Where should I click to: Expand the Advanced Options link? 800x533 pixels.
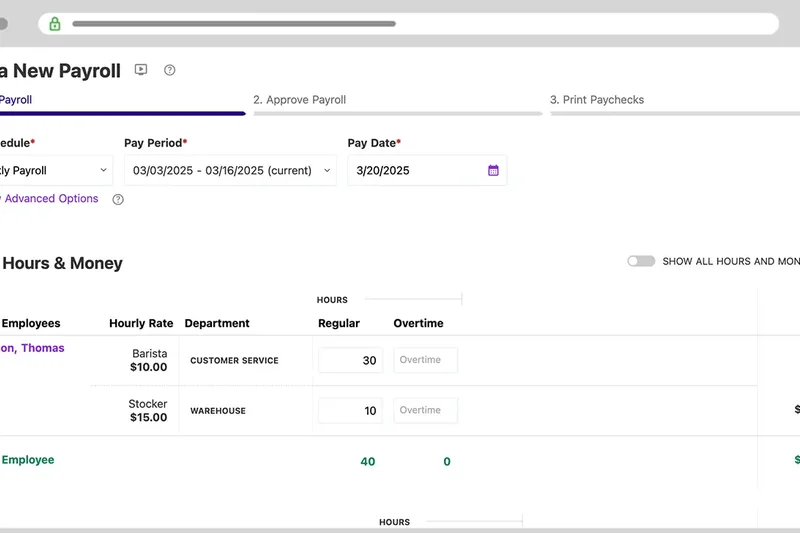tap(50, 199)
